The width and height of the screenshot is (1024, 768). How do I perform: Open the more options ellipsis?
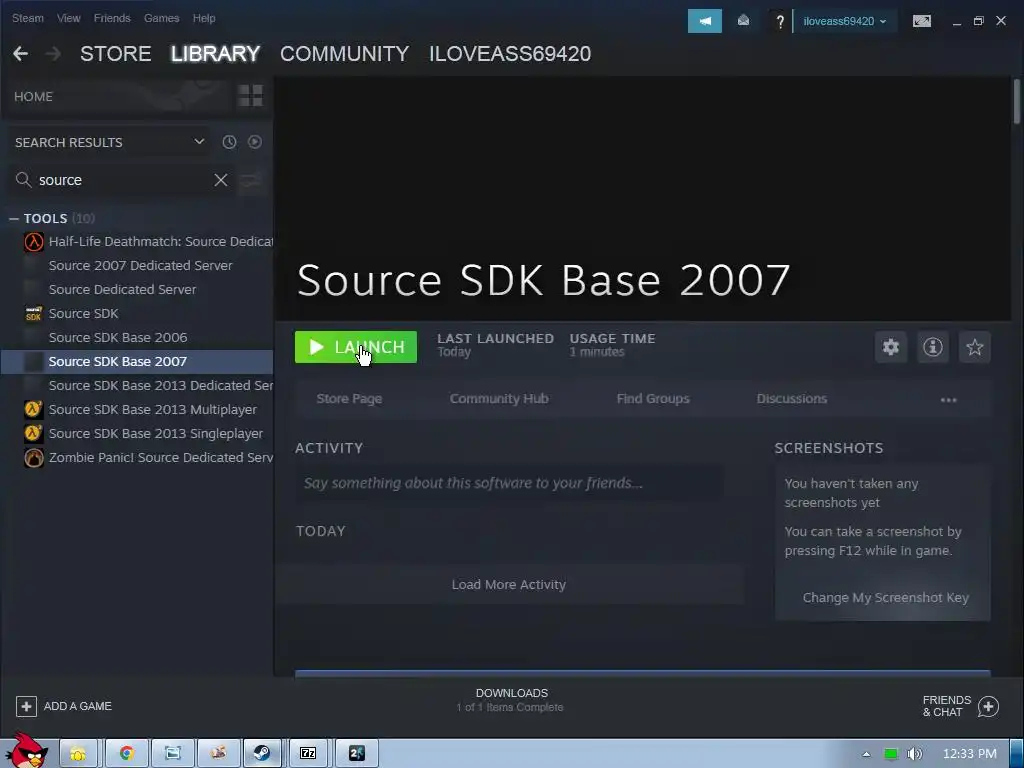[x=948, y=399]
